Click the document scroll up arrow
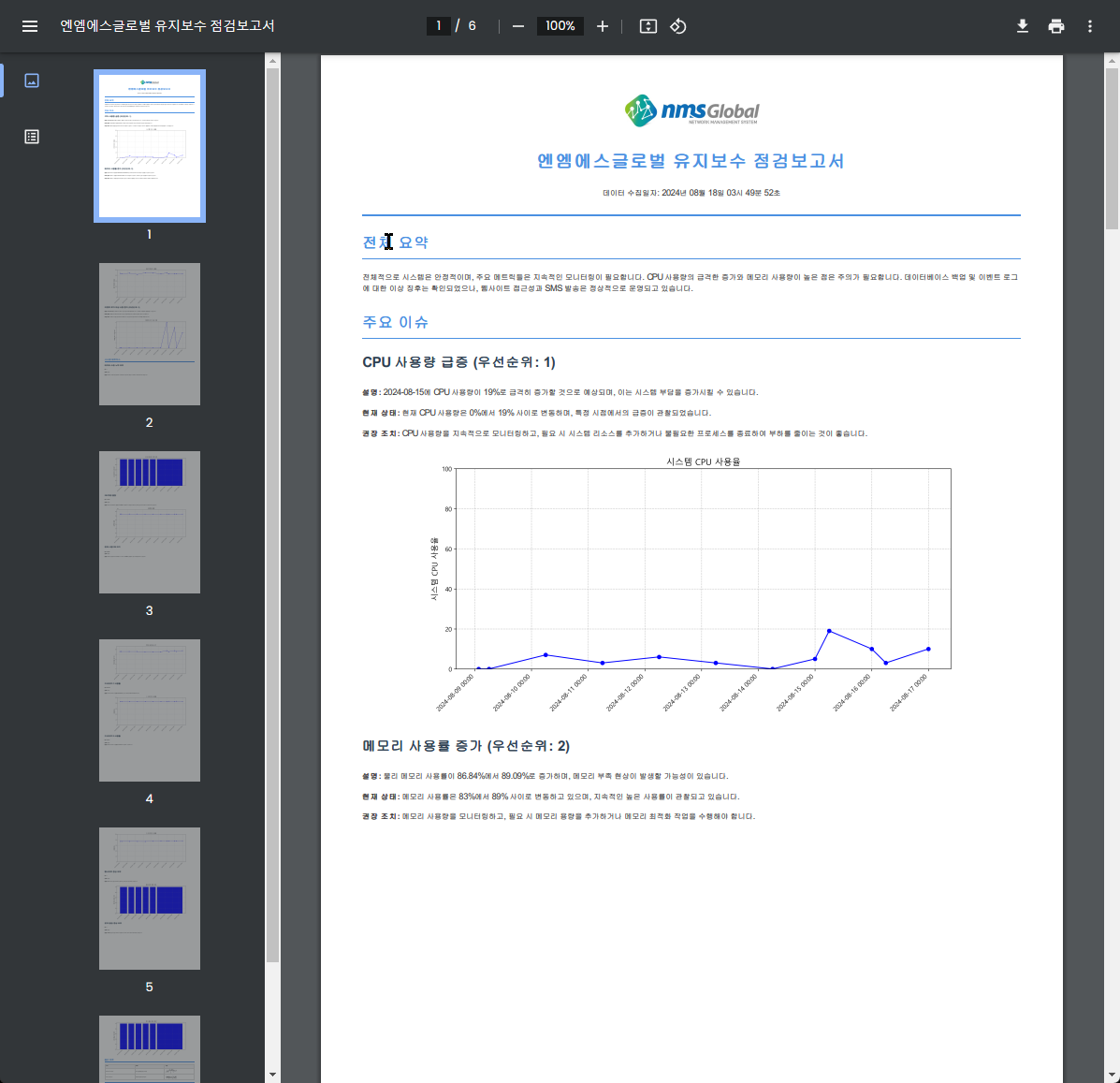 [1113, 62]
